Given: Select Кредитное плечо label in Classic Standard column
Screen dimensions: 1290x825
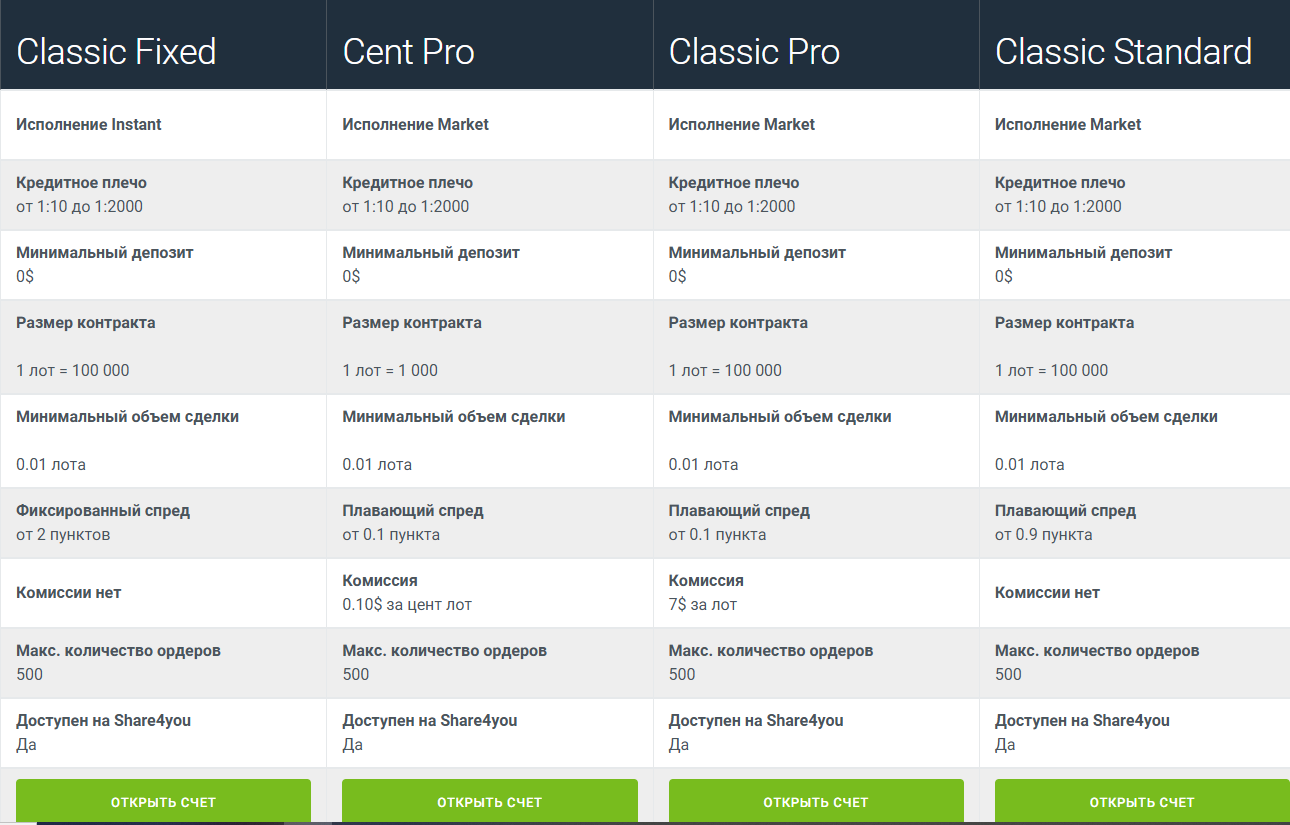Looking at the screenshot, I should pos(1060,182).
